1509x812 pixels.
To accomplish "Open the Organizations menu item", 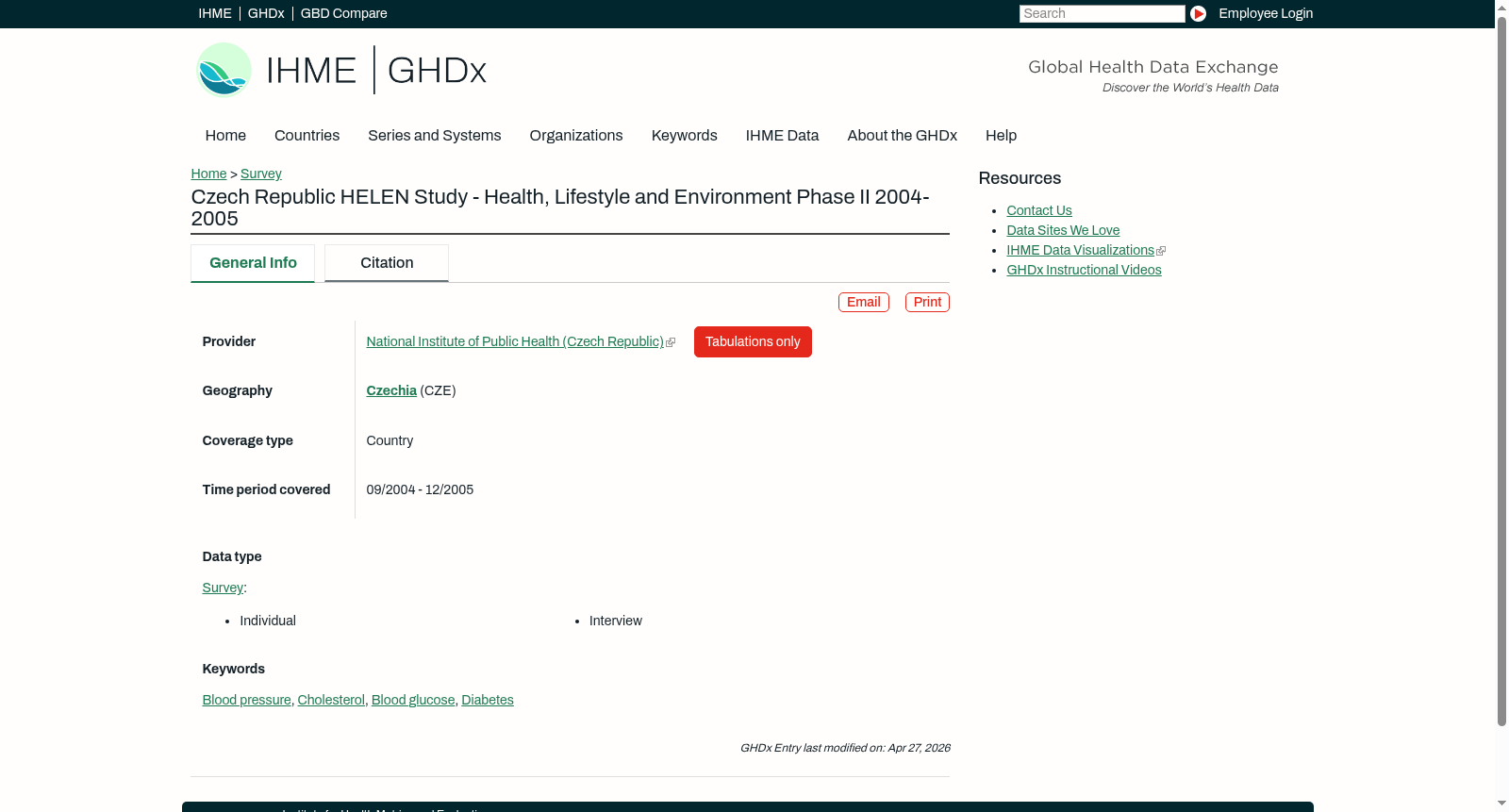I will tap(576, 136).
